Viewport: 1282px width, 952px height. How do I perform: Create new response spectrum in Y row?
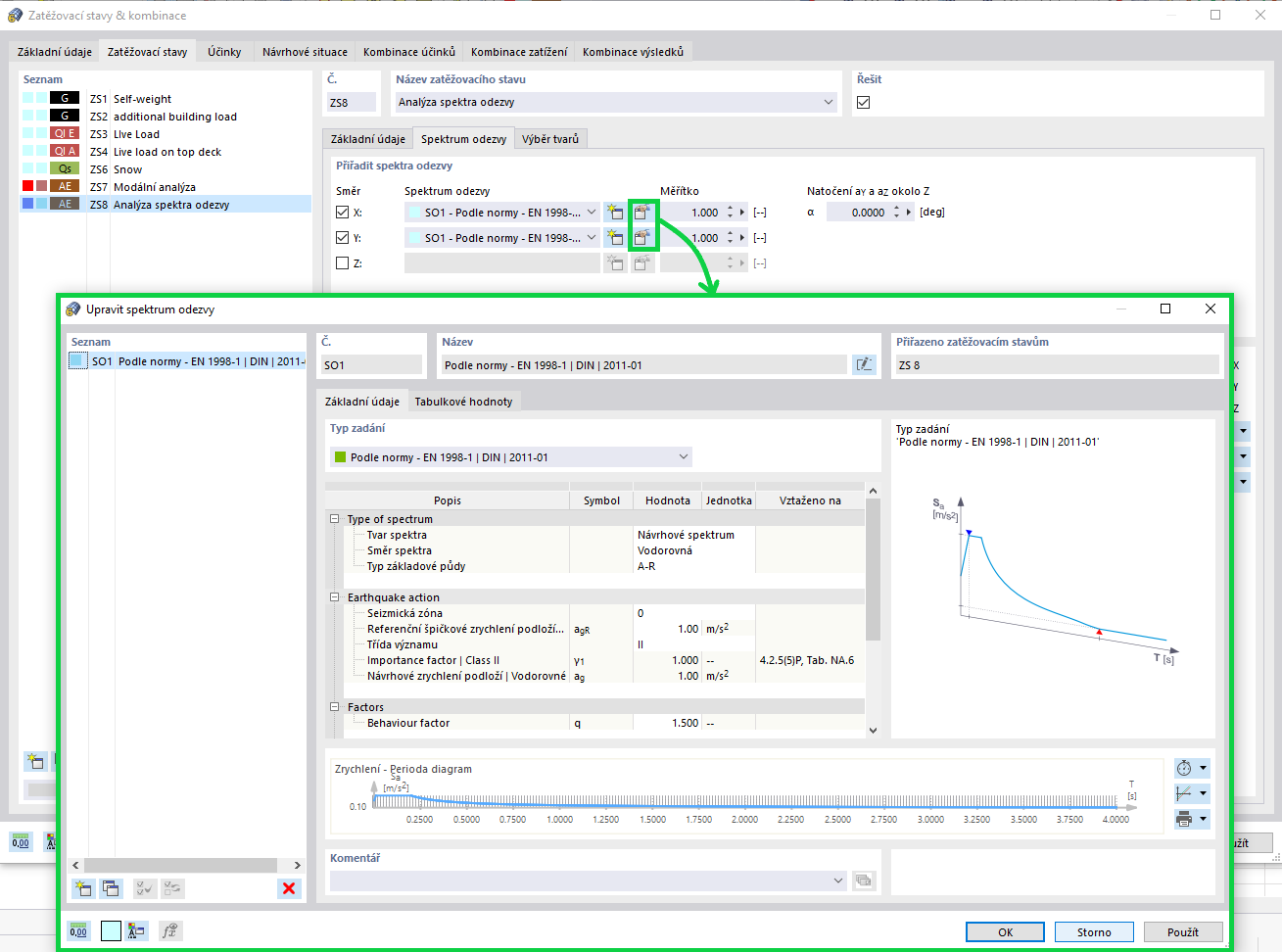[614, 238]
